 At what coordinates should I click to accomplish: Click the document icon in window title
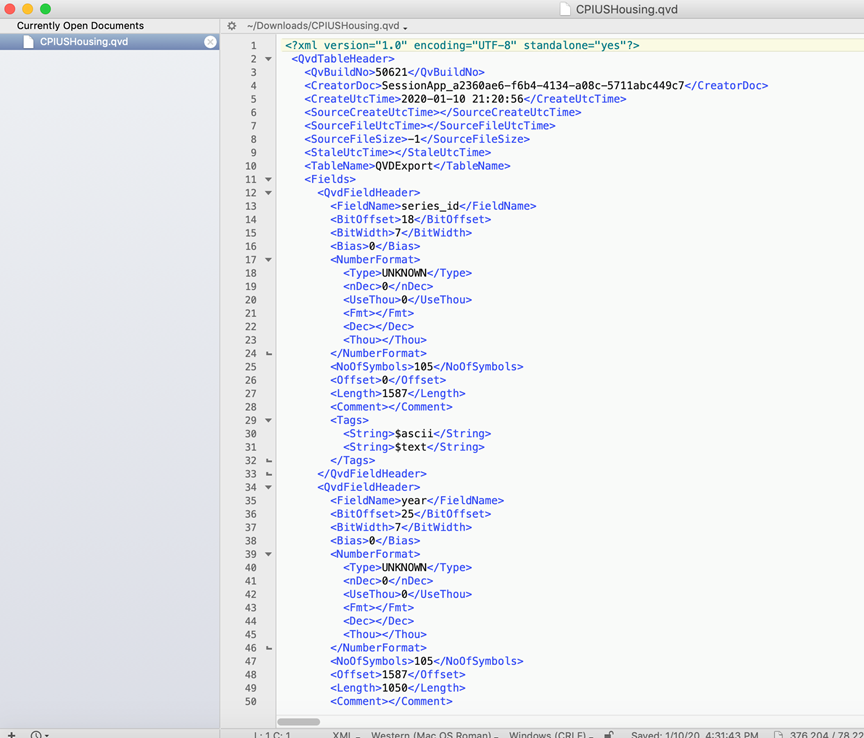coord(565,9)
